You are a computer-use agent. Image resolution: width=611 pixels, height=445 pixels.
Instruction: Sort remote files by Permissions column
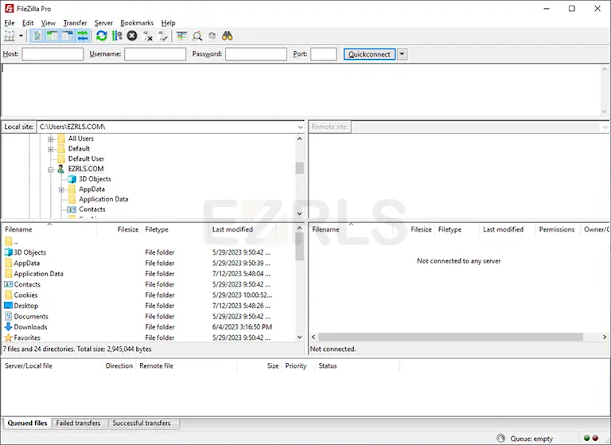coord(558,230)
